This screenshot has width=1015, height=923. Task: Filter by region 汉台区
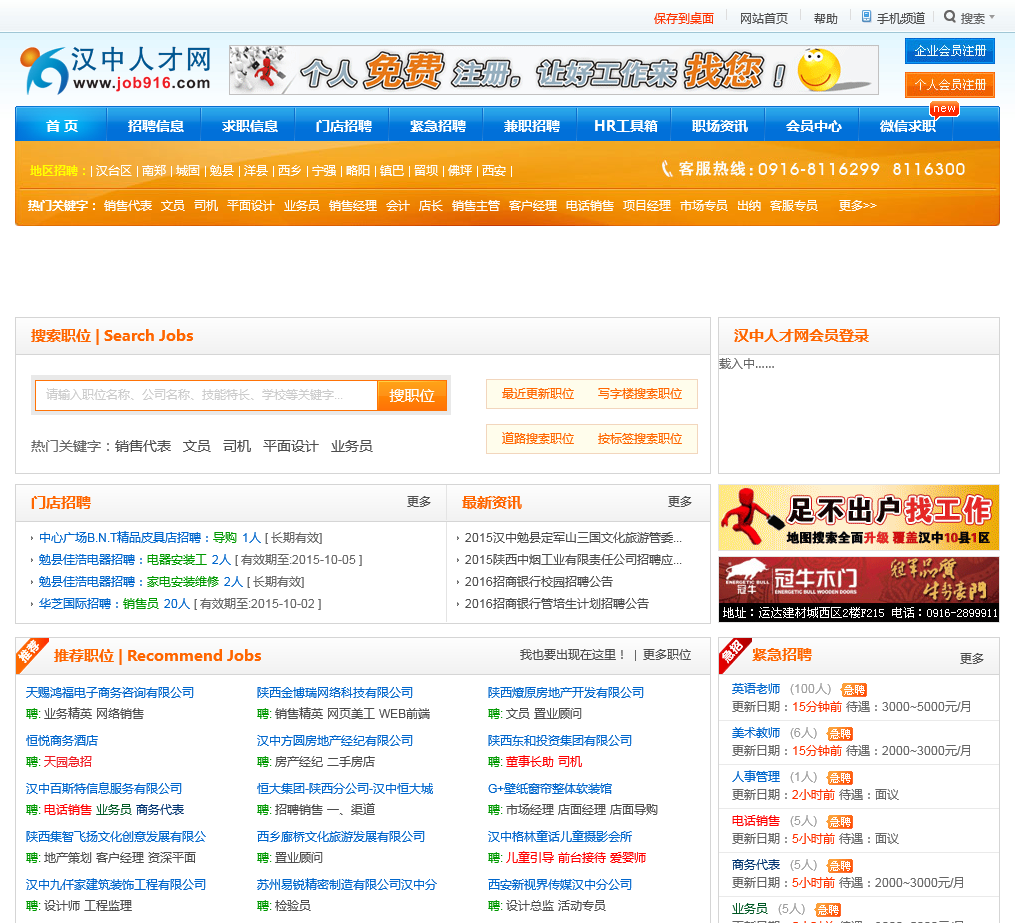[x=114, y=171]
